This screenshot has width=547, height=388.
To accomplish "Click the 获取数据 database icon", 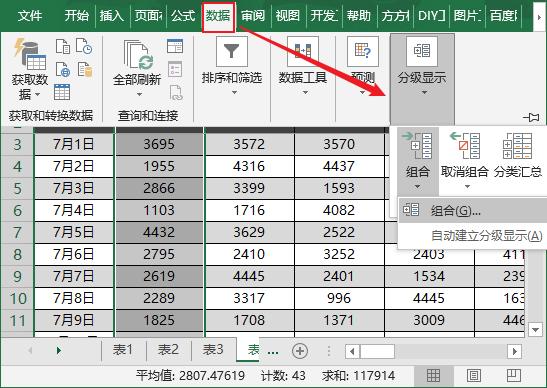I will pos(30,54).
